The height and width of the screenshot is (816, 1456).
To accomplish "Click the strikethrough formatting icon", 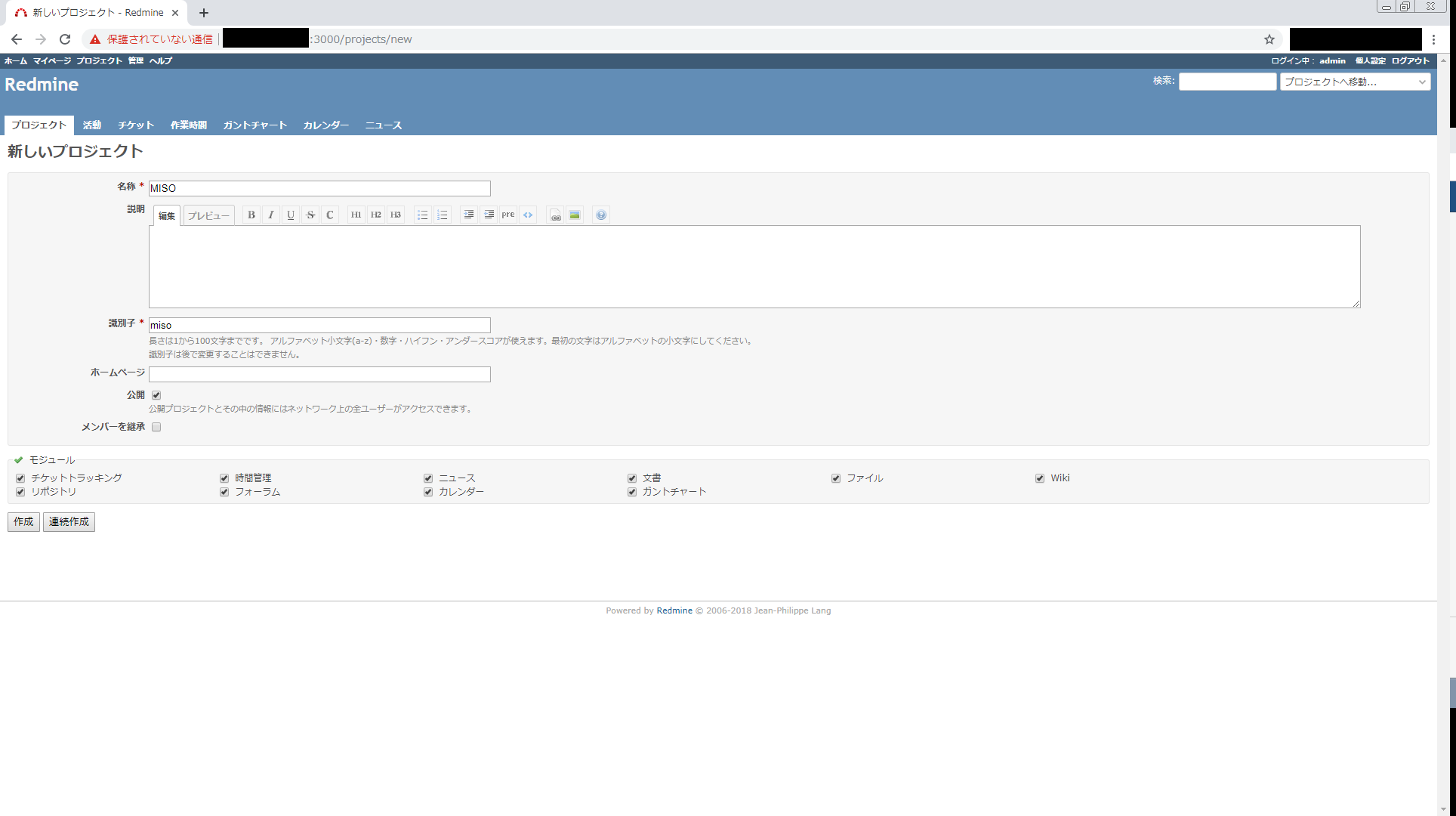I will (x=310, y=215).
